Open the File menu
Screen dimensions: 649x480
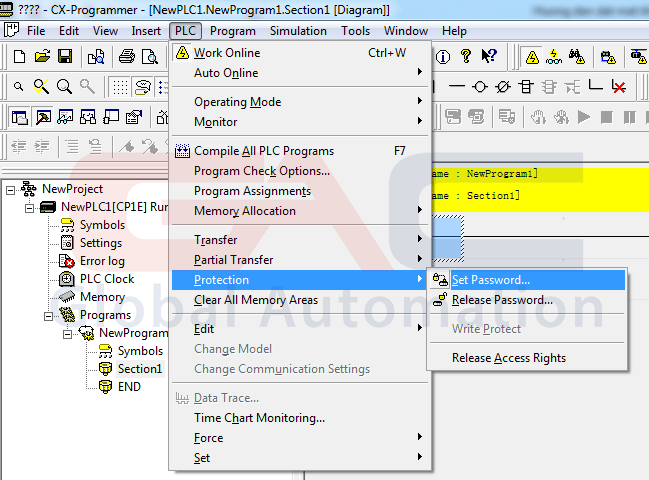pyautogui.click(x=36, y=31)
